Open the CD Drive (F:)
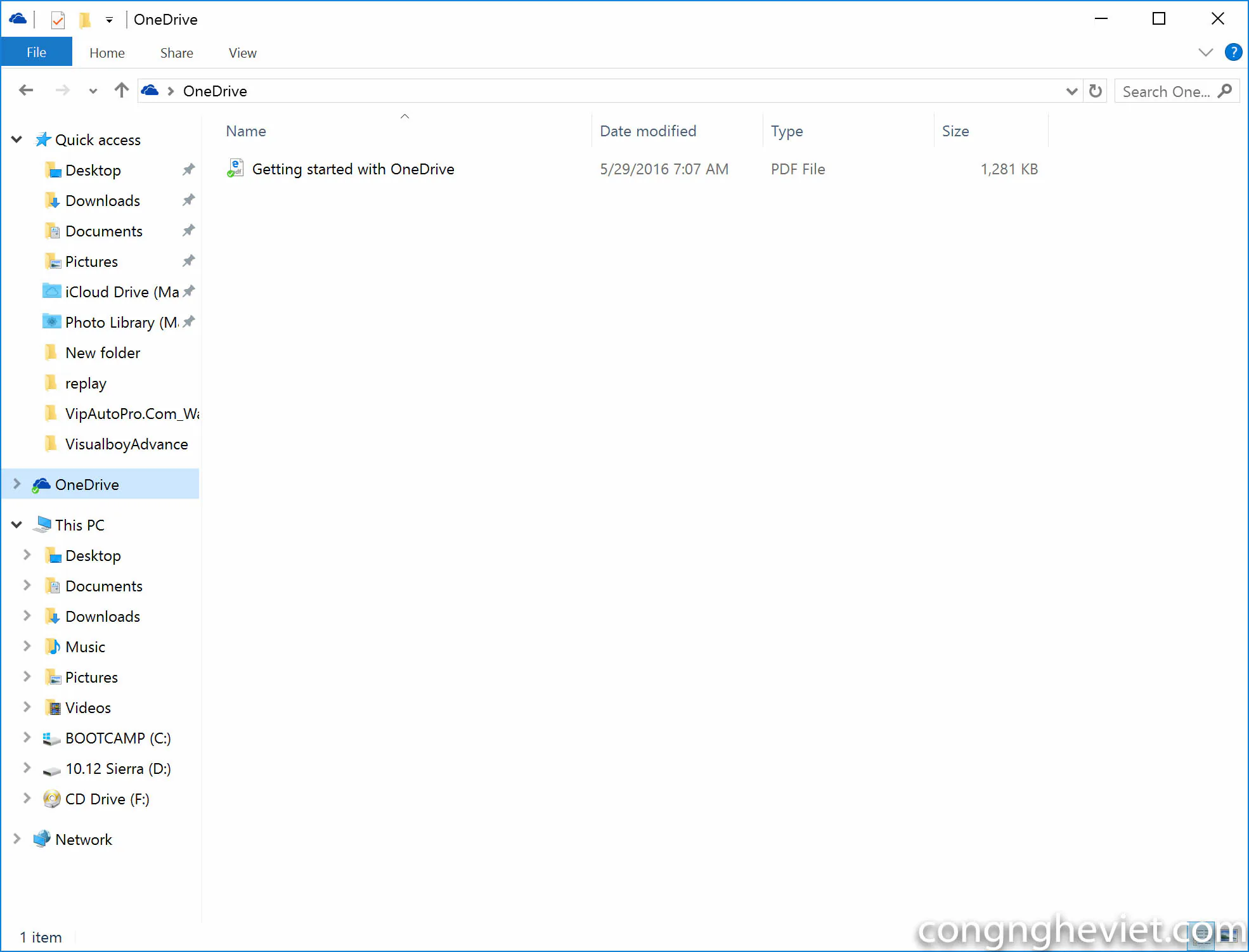 [107, 799]
